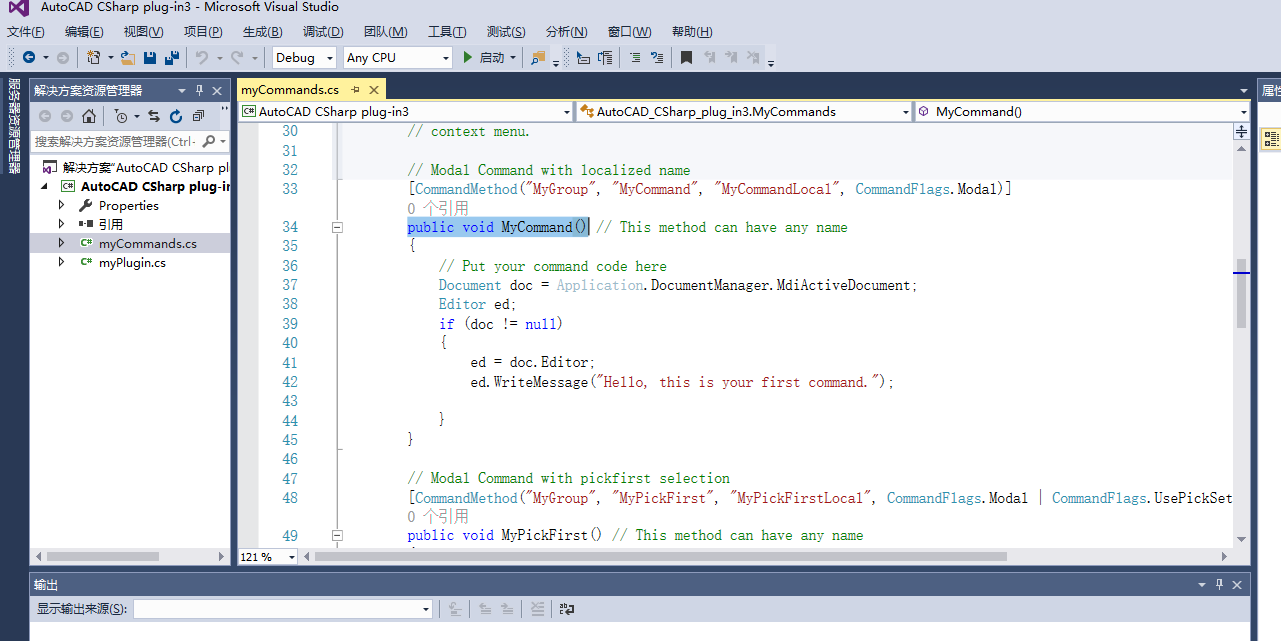Screen dimensions: 1281x641
Task: Select the myCommands.cs editor tab
Action: click(290, 90)
